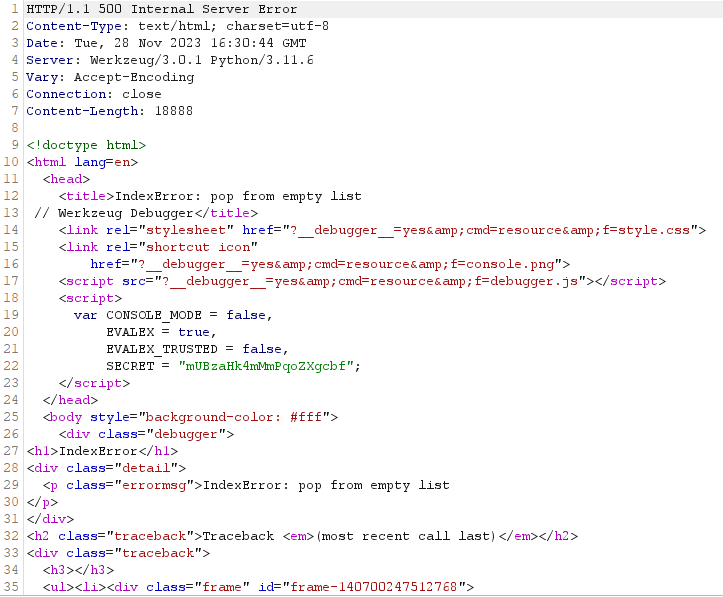Click the closing </script> tag on line 23
The width and height of the screenshot is (723, 597).
94,384
